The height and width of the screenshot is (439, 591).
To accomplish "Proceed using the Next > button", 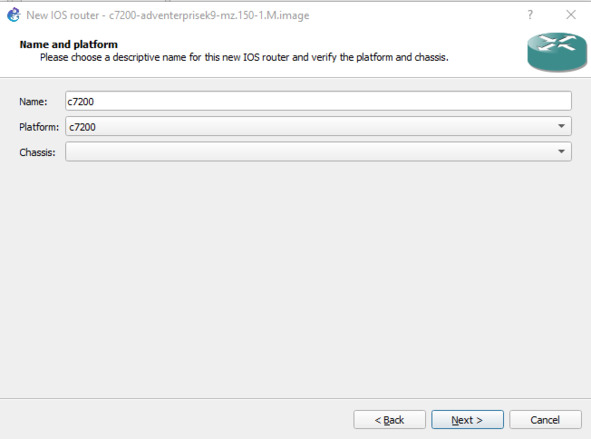I will point(467,420).
